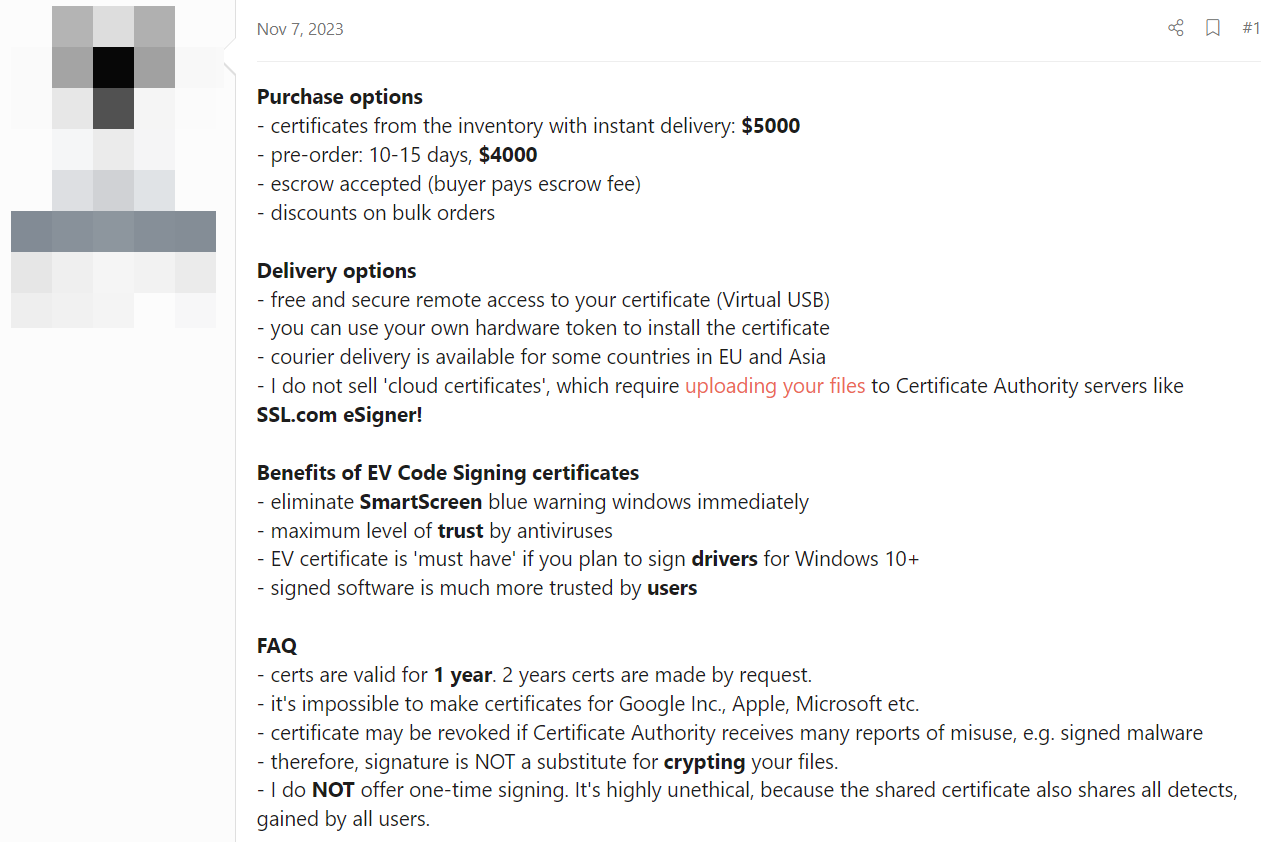The height and width of the screenshot is (842, 1273).
Task: Click the "Benefits of EV Code Signing certificates" heading
Action: [448, 473]
